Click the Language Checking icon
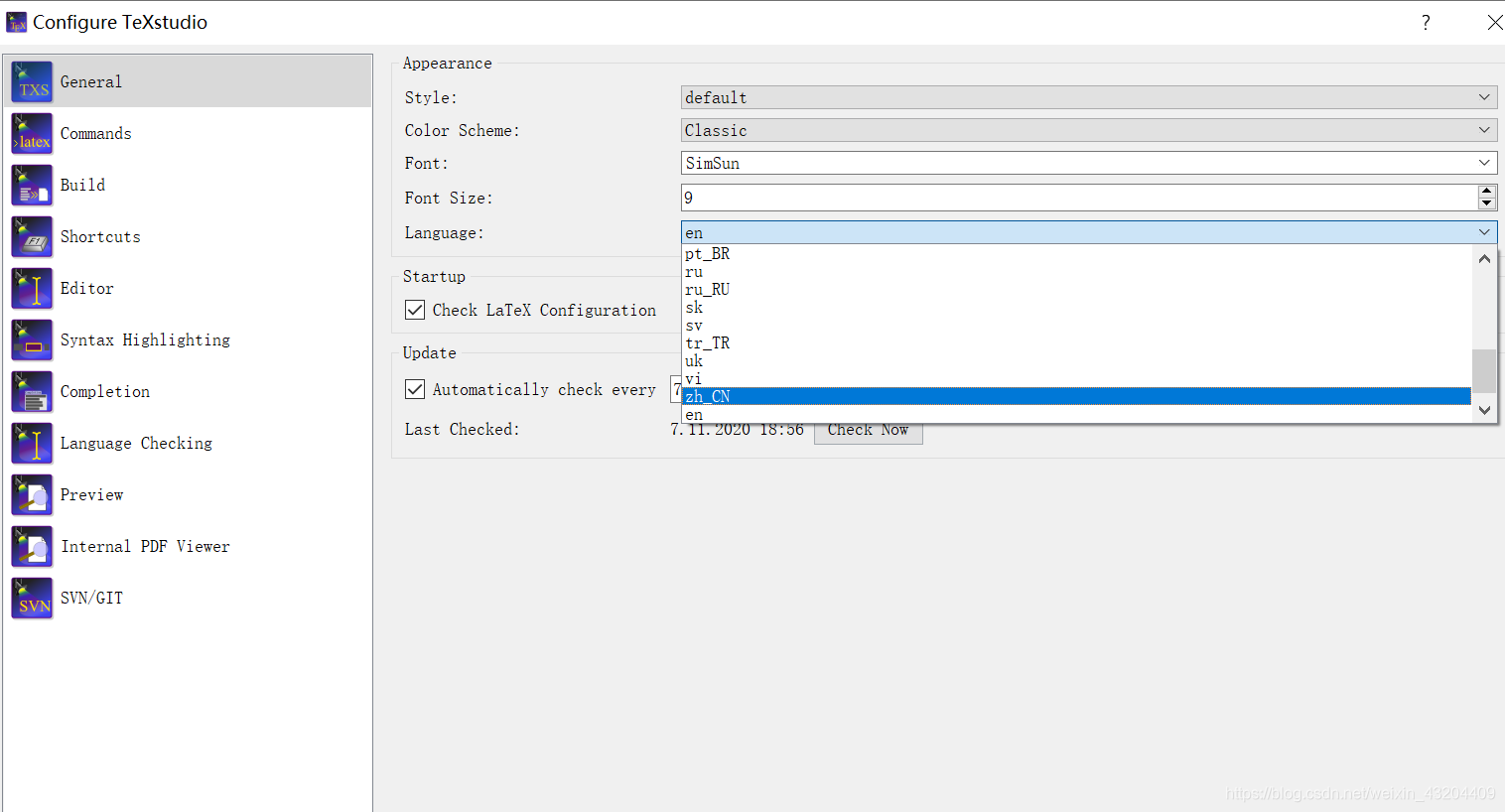 click(32, 443)
